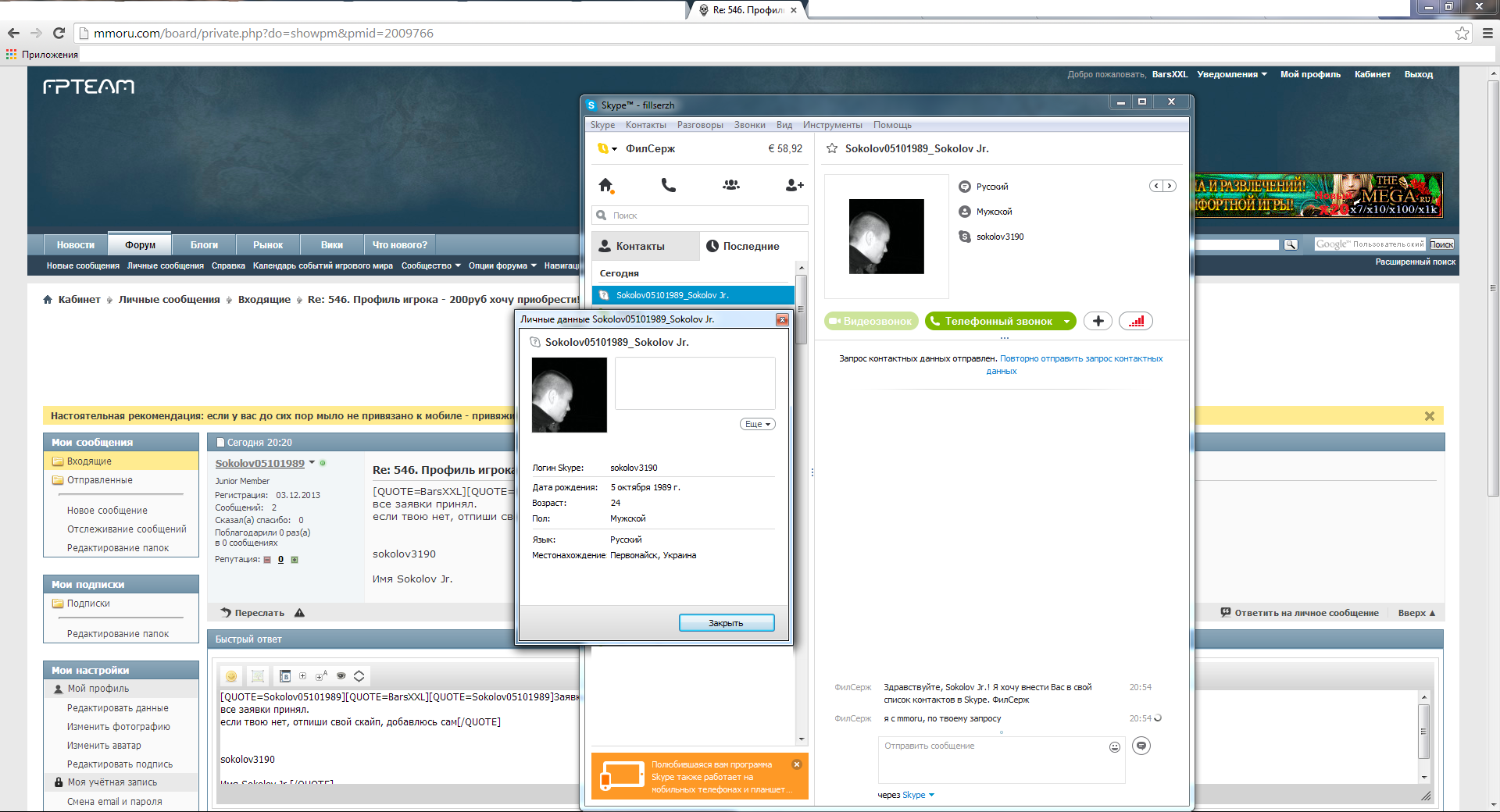Click Skype contacts search field
1500x812 pixels.
coord(700,215)
